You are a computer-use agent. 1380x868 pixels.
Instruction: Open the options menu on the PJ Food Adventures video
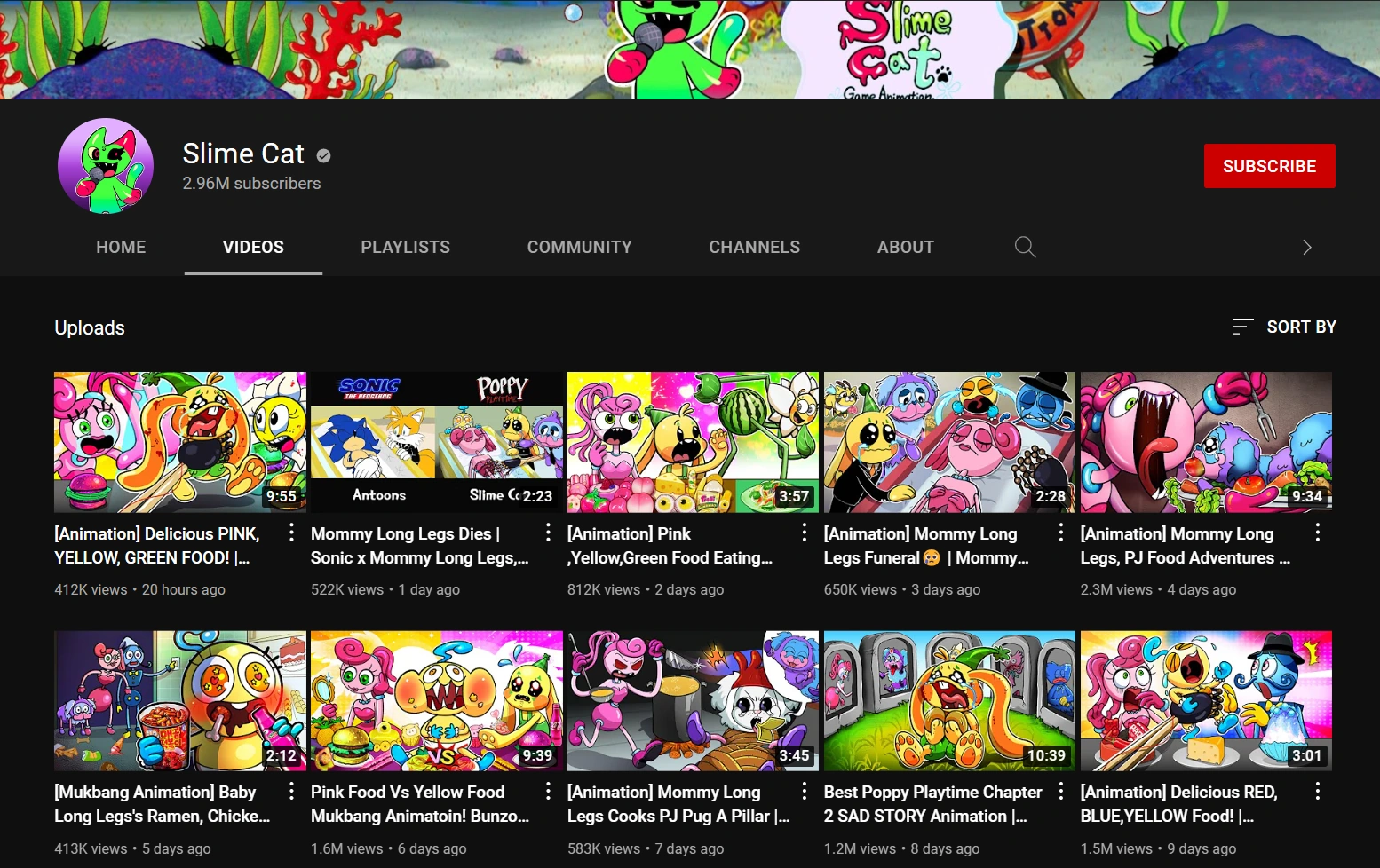pyautogui.click(x=1318, y=533)
